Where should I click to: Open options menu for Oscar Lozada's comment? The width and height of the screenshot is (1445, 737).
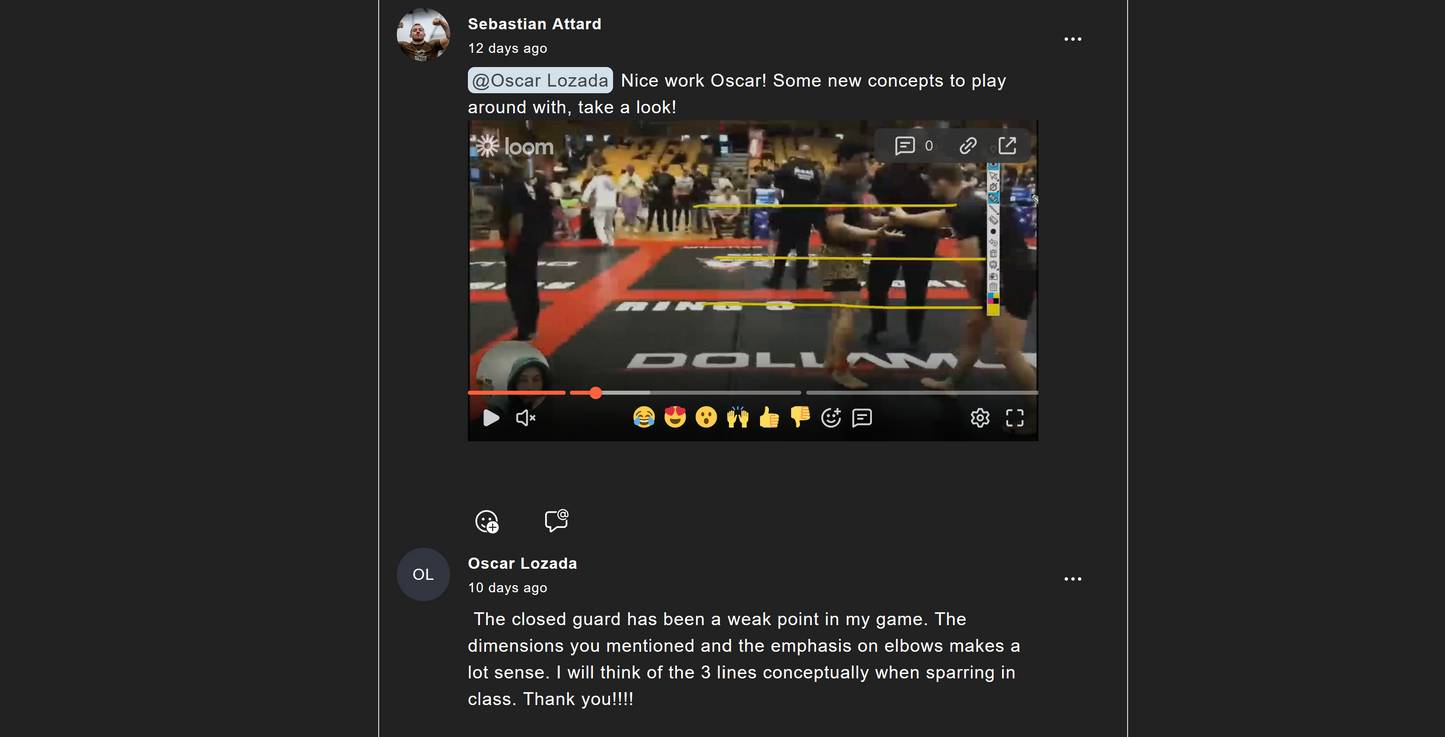[1073, 579]
